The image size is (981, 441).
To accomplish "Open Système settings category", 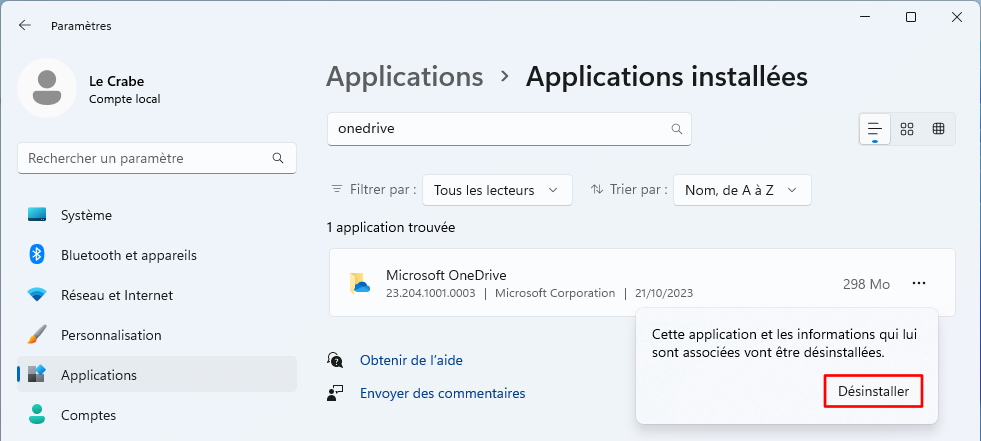I will tap(157, 215).
